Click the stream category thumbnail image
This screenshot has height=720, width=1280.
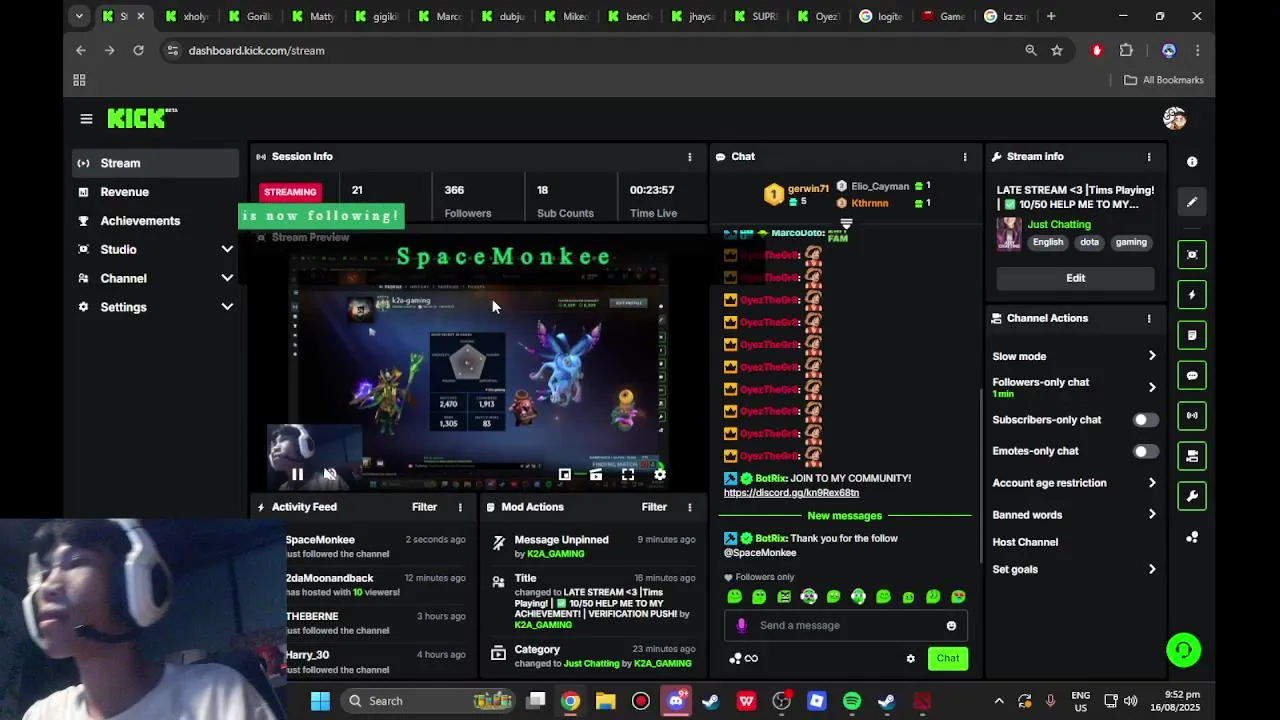tap(1008, 234)
